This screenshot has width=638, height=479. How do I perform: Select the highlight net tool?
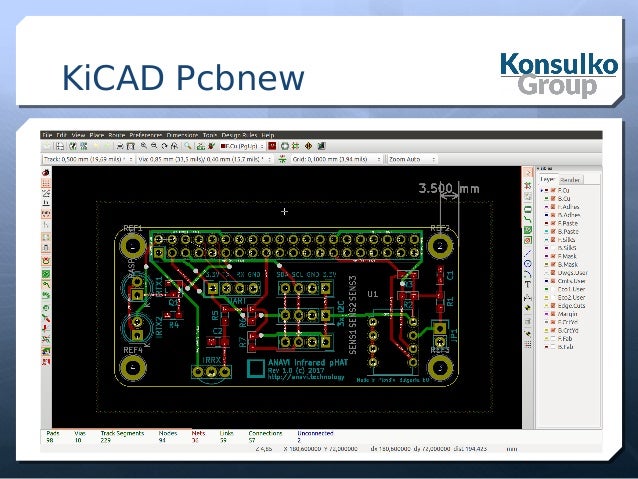[x=528, y=186]
